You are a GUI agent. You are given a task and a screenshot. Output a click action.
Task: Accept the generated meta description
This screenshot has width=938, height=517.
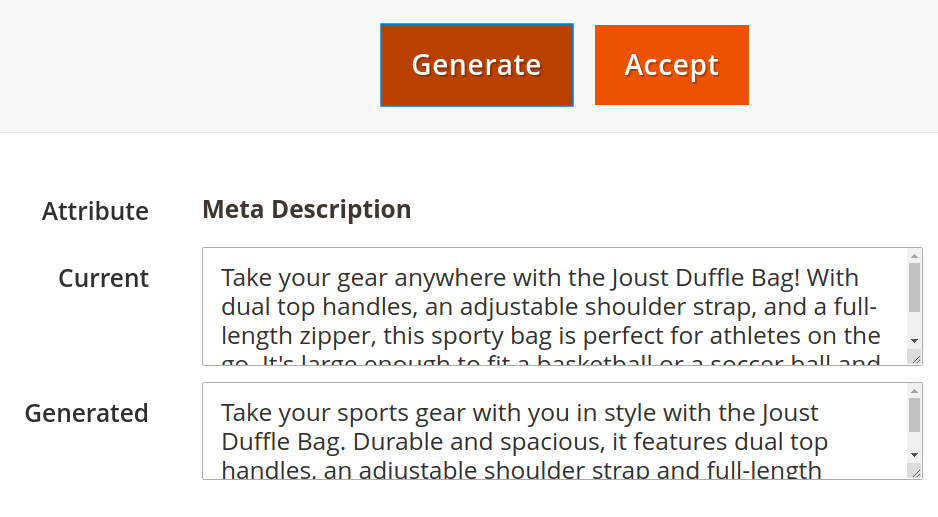click(x=672, y=65)
